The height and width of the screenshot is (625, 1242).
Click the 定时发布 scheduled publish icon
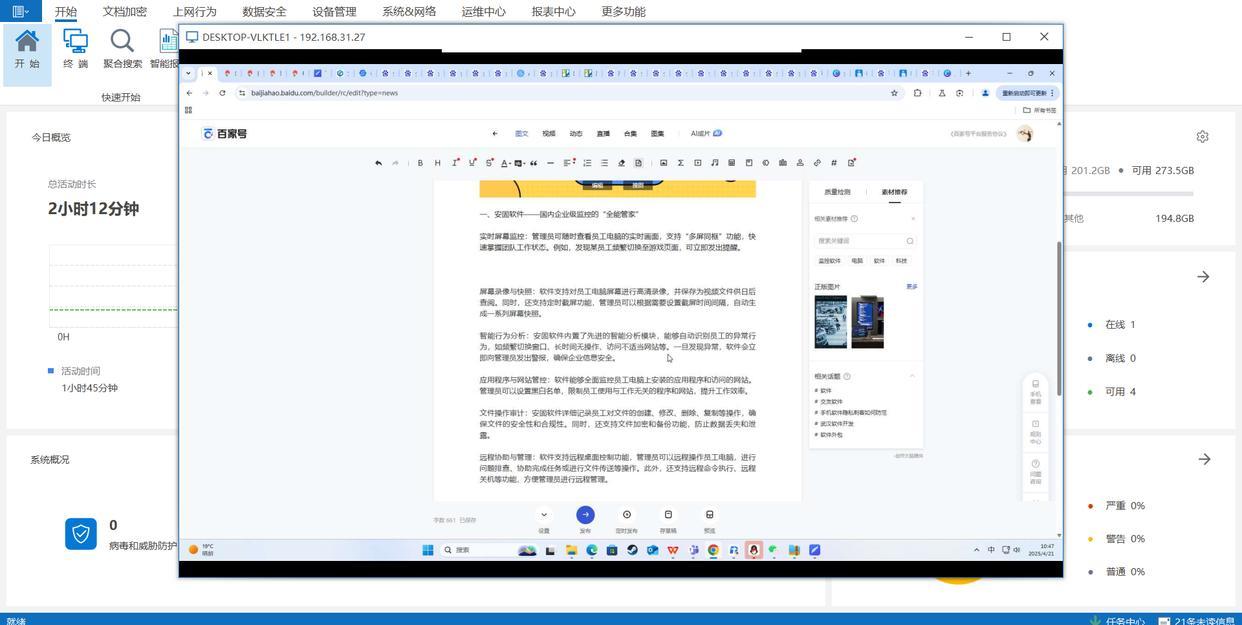pyautogui.click(x=627, y=515)
